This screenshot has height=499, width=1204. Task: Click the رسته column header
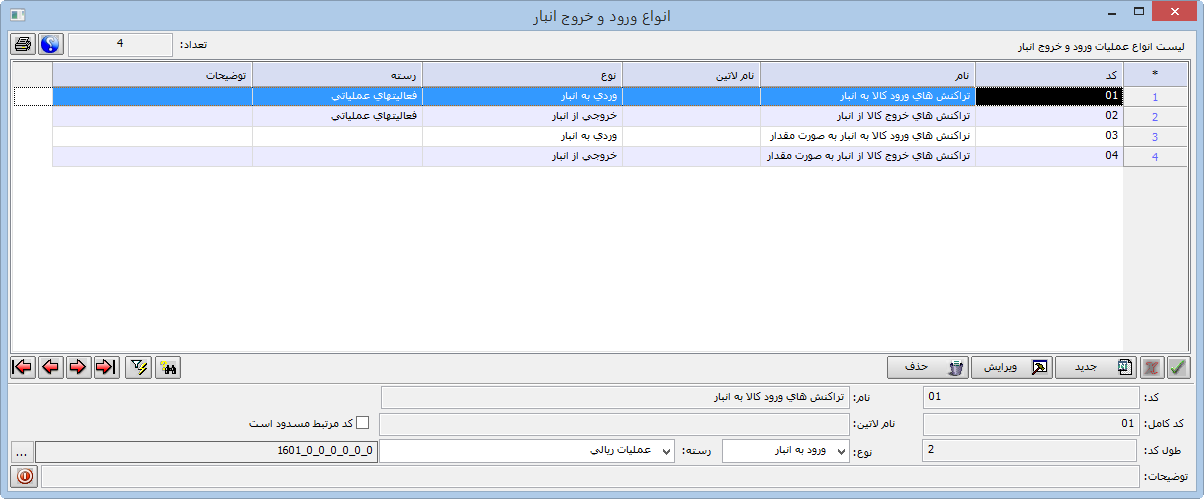pos(337,74)
